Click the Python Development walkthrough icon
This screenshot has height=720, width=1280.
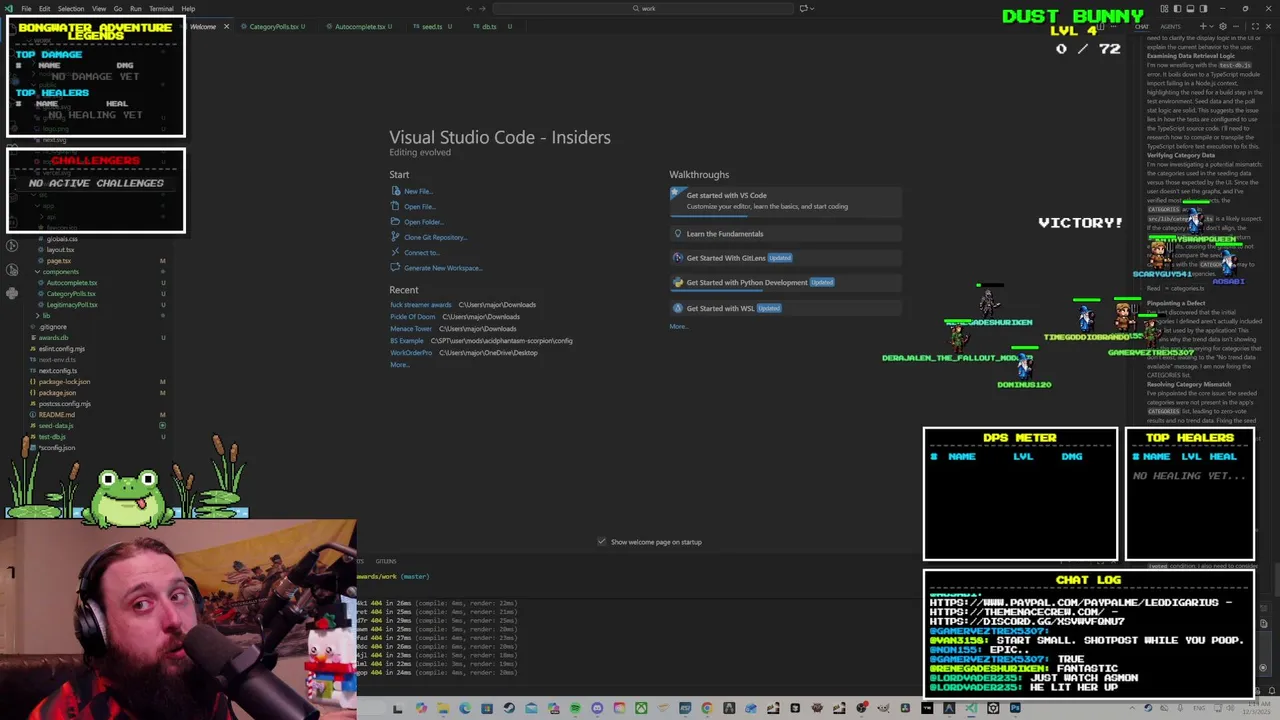click(x=678, y=282)
